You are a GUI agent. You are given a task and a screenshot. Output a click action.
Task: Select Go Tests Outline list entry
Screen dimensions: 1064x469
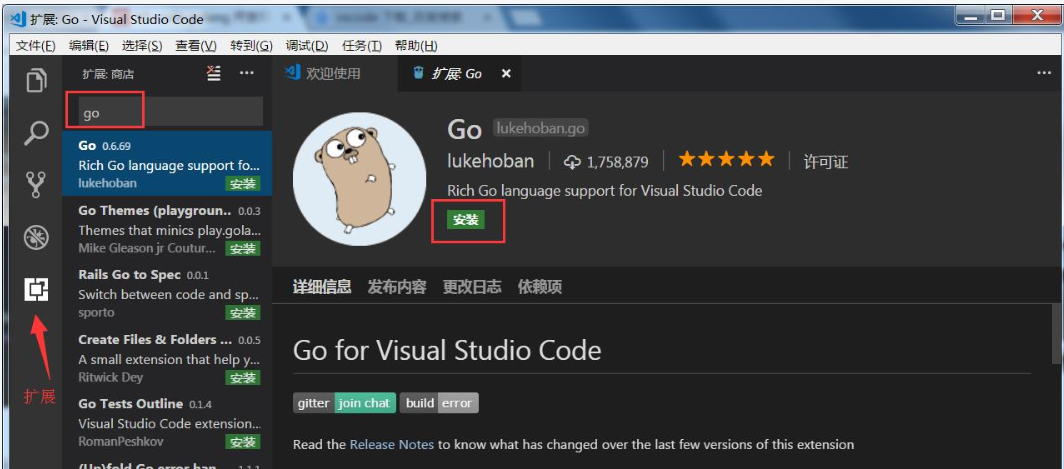tap(167, 421)
